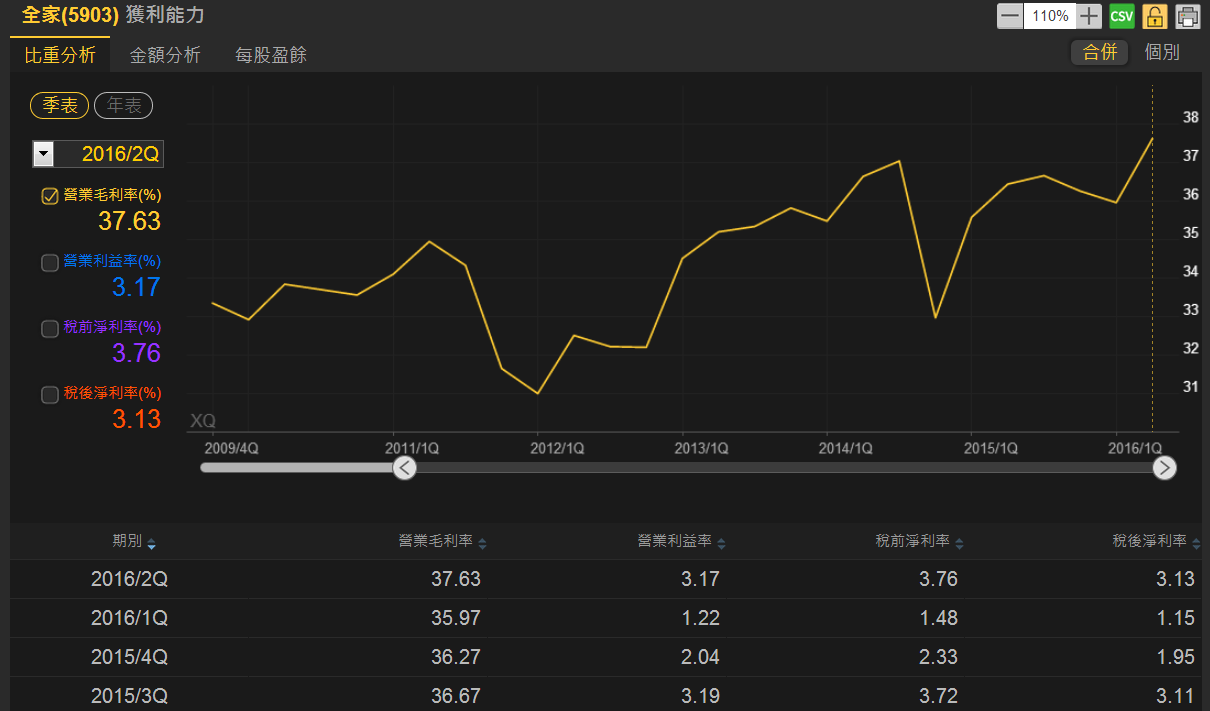Screen dimensions: 1210x711
Task: Switch to the 每股盈餘 tab
Action: coord(271,55)
